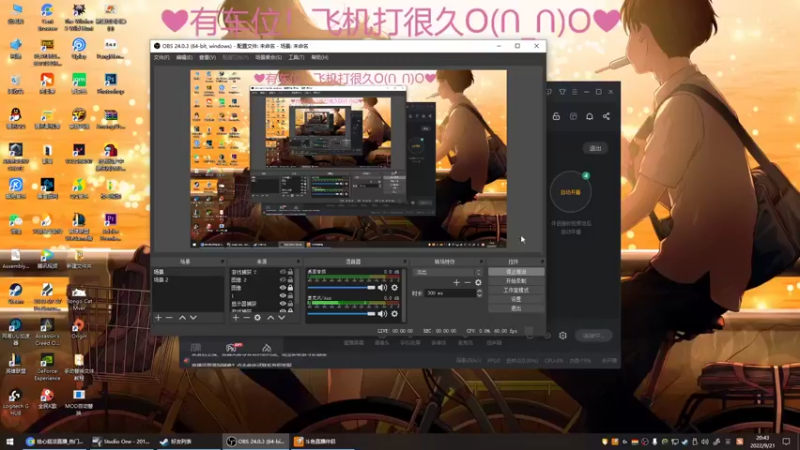
Task: Move the selected scene up with the arrow
Action: (x=182, y=317)
